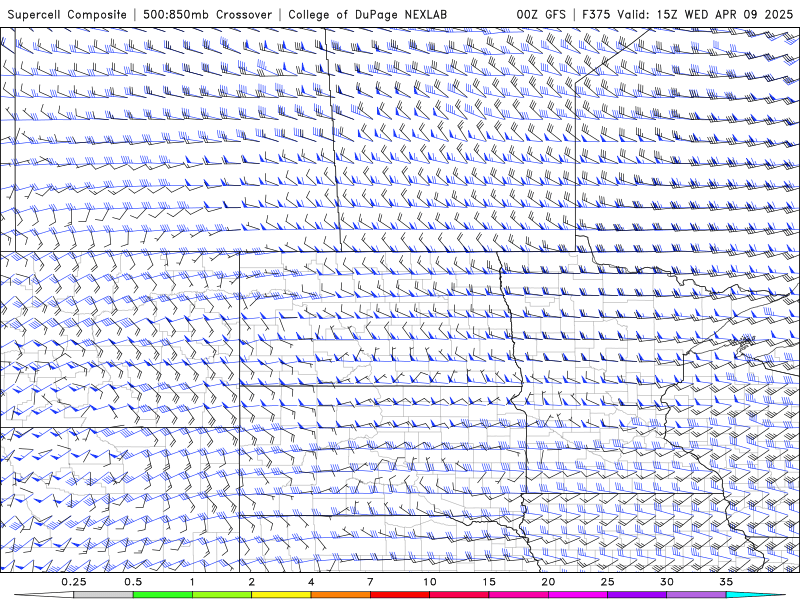This screenshot has width=800, height=600.
Task: Click the '20' legend value
Action: click(x=548, y=582)
